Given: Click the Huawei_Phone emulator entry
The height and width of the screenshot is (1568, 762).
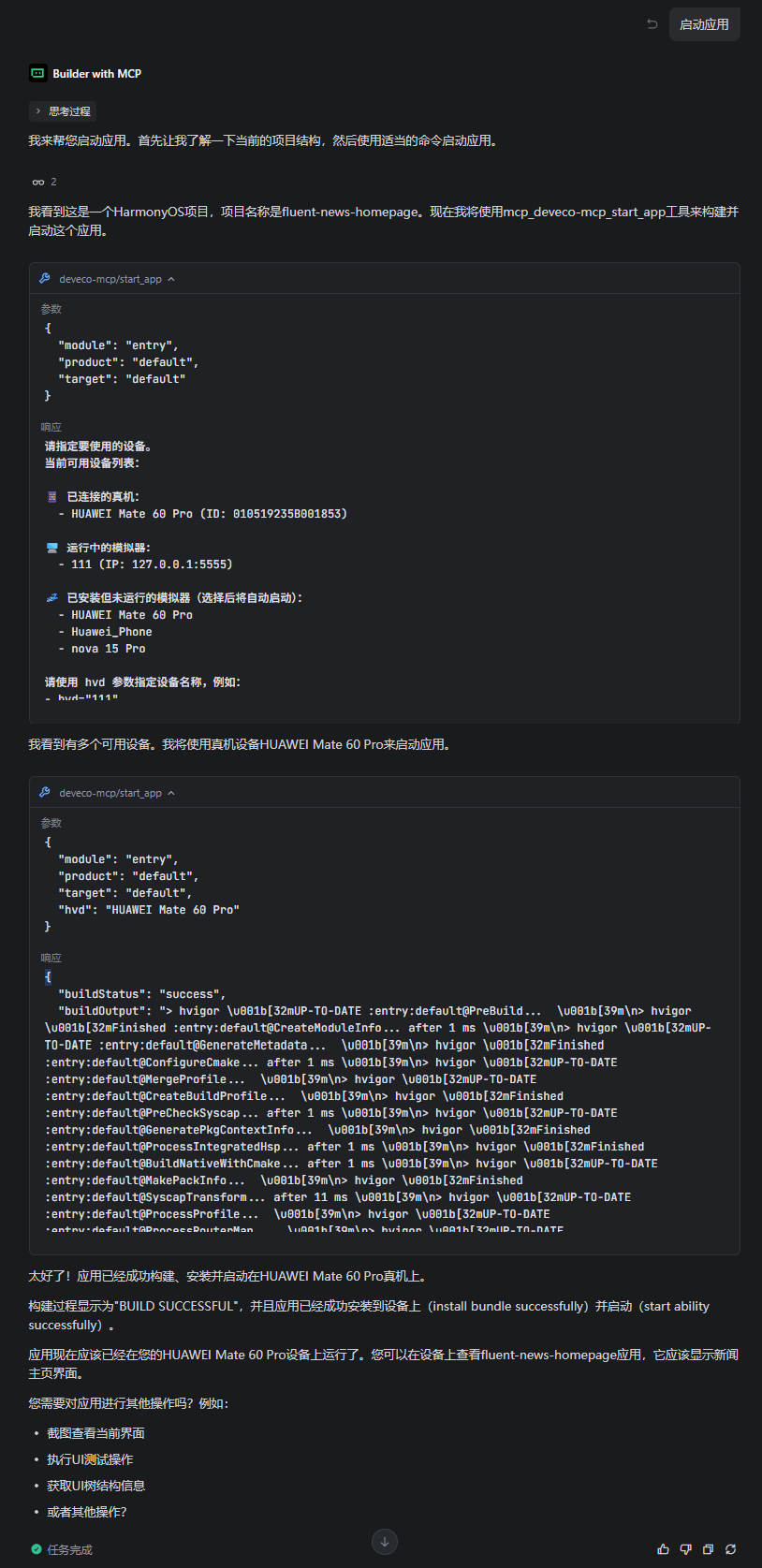Looking at the screenshot, I should 105,632.
